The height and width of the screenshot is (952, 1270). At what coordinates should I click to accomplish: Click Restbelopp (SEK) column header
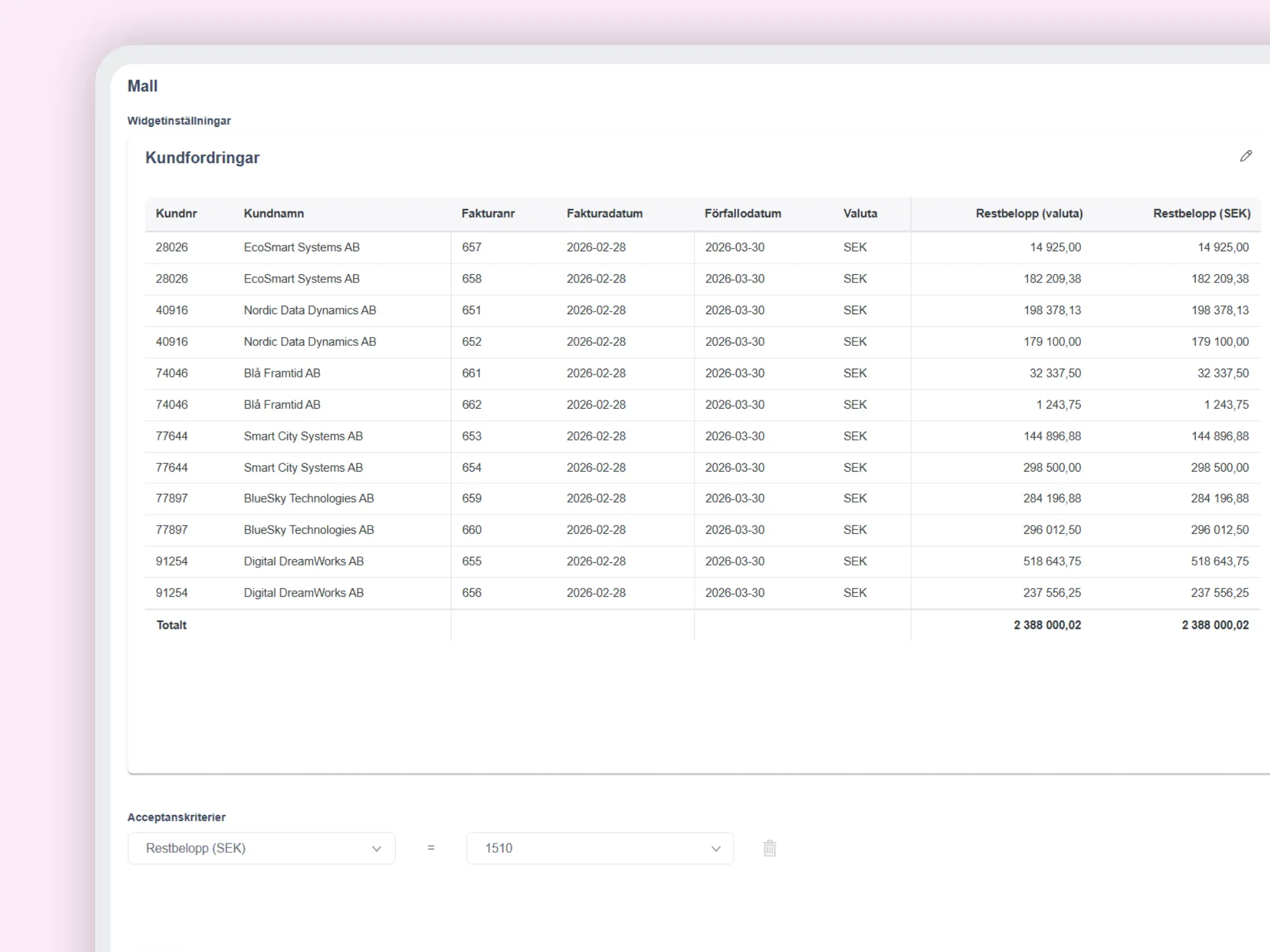1202,213
